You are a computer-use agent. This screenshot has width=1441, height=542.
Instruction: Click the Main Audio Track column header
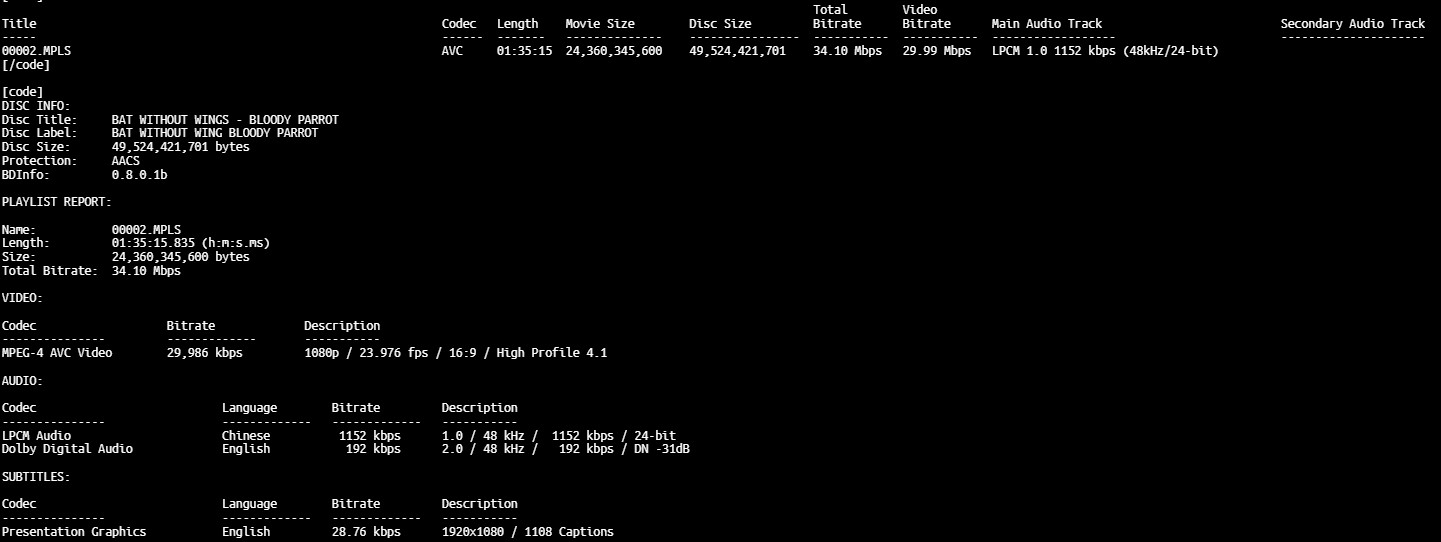pyautogui.click(x=1046, y=23)
